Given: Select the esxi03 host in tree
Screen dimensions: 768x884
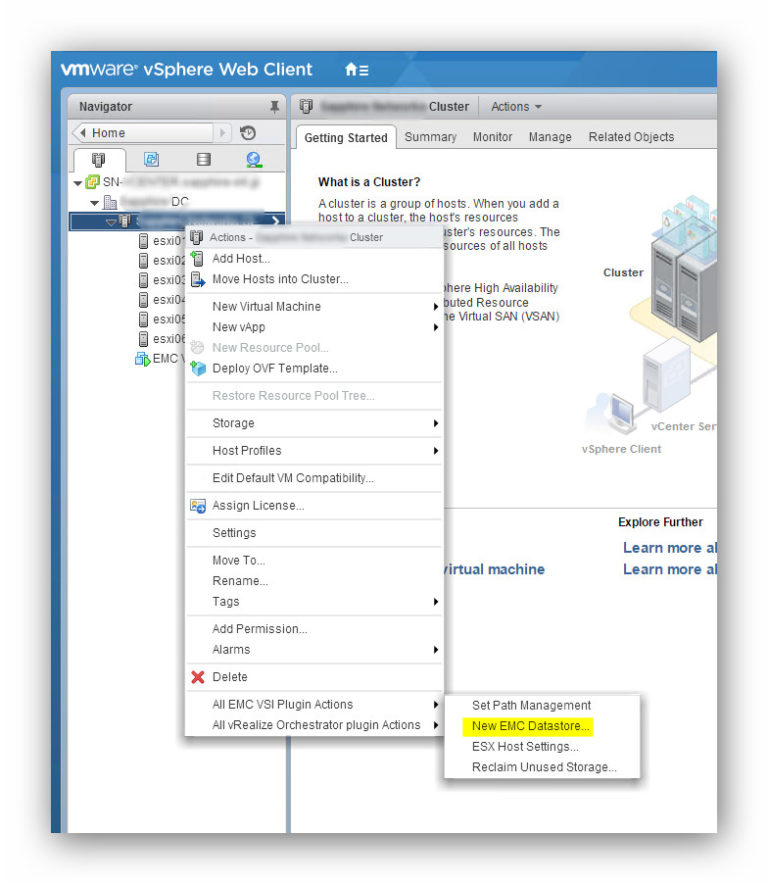Looking at the screenshot, I should pyautogui.click(x=161, y=280).
